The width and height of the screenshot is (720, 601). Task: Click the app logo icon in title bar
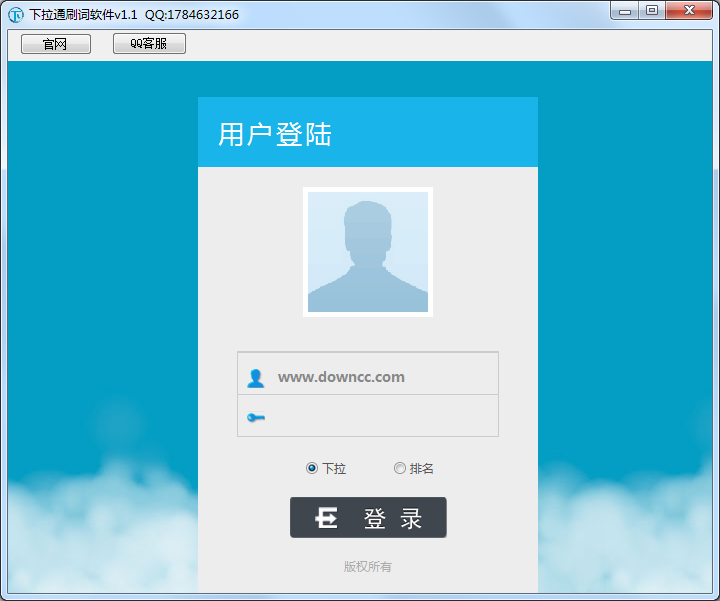[x=16, y=15]
